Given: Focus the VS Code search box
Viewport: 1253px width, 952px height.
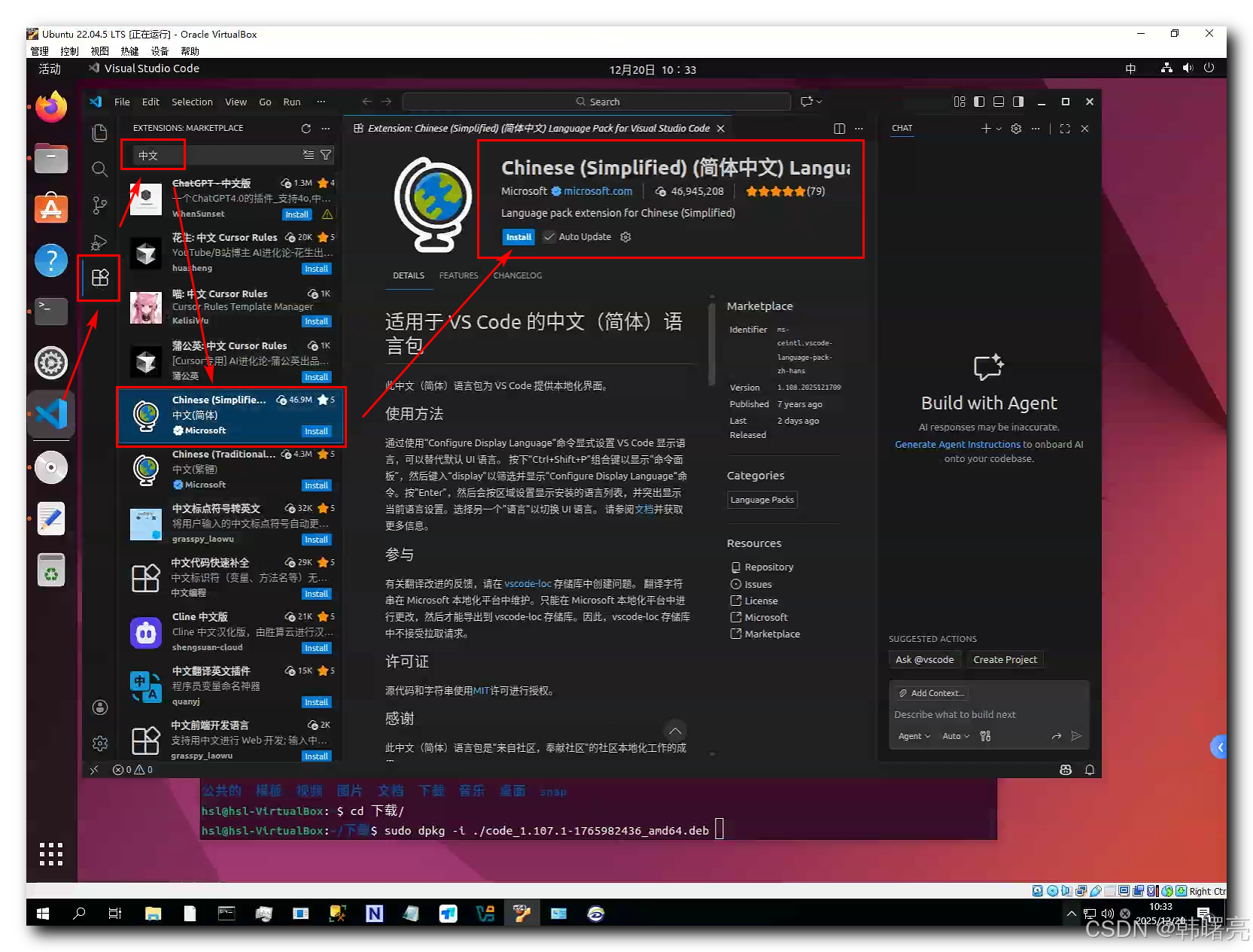Looking at the screenshot, I should tap(598, 101).
